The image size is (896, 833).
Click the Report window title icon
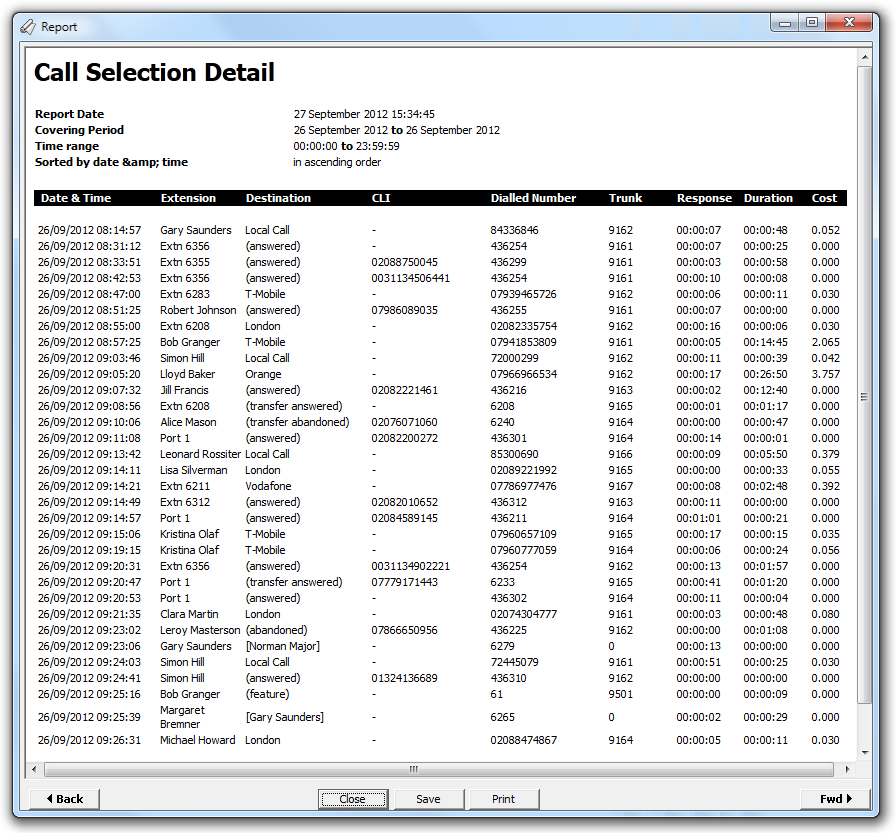27,27
